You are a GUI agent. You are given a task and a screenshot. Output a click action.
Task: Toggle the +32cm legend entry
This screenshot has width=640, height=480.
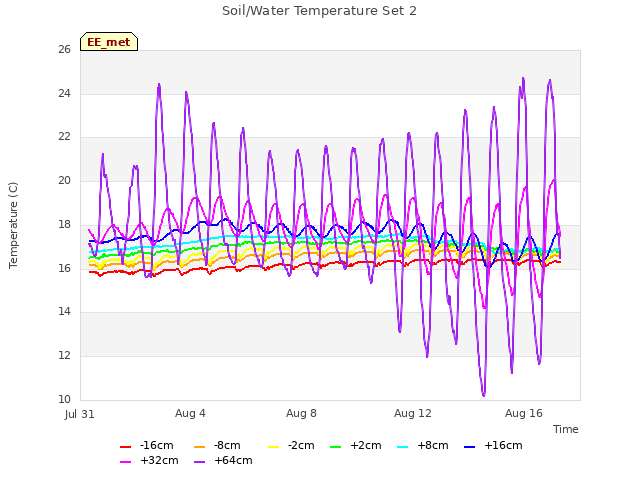tap(149, 460)
